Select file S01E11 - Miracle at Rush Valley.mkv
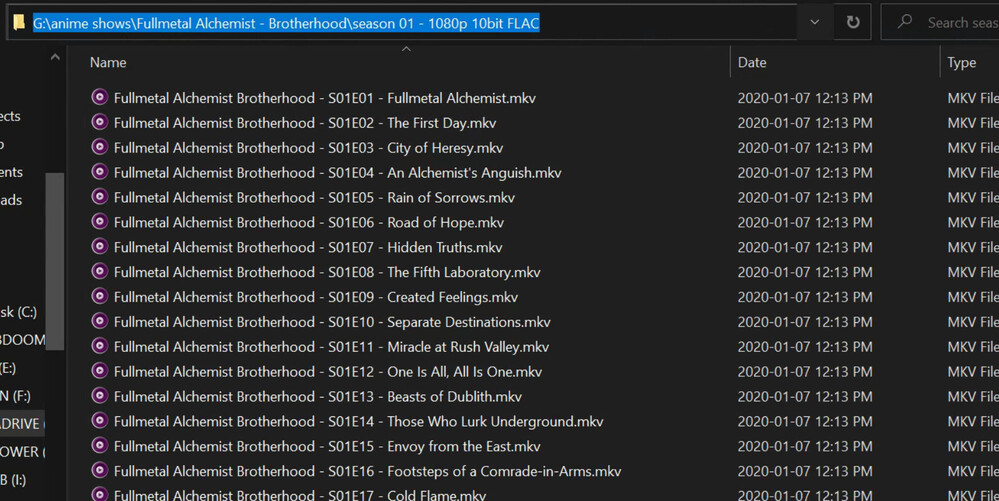 point(331,347)
